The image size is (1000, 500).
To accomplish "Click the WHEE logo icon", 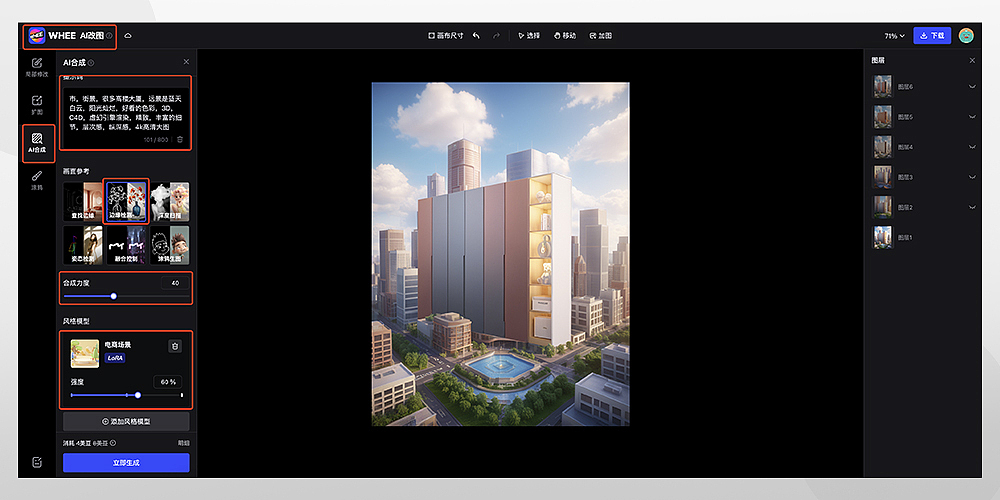I will [37, 36].
